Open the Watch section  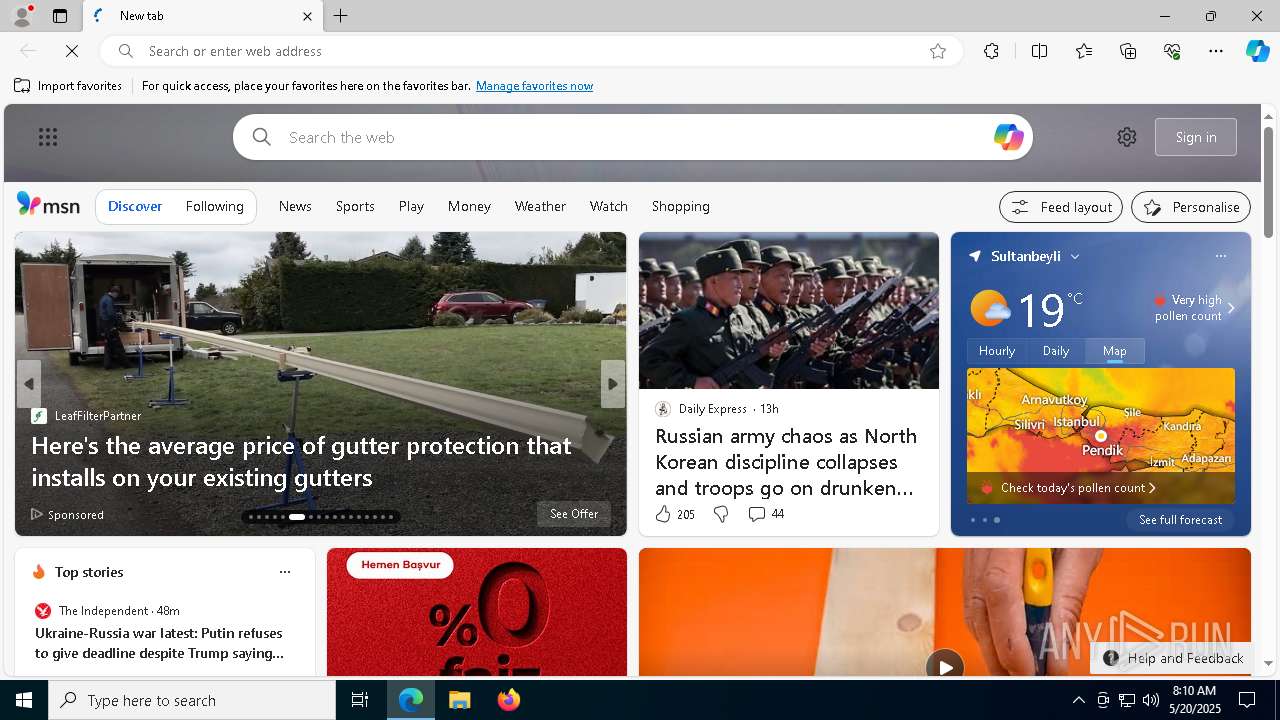coord(608,206)
